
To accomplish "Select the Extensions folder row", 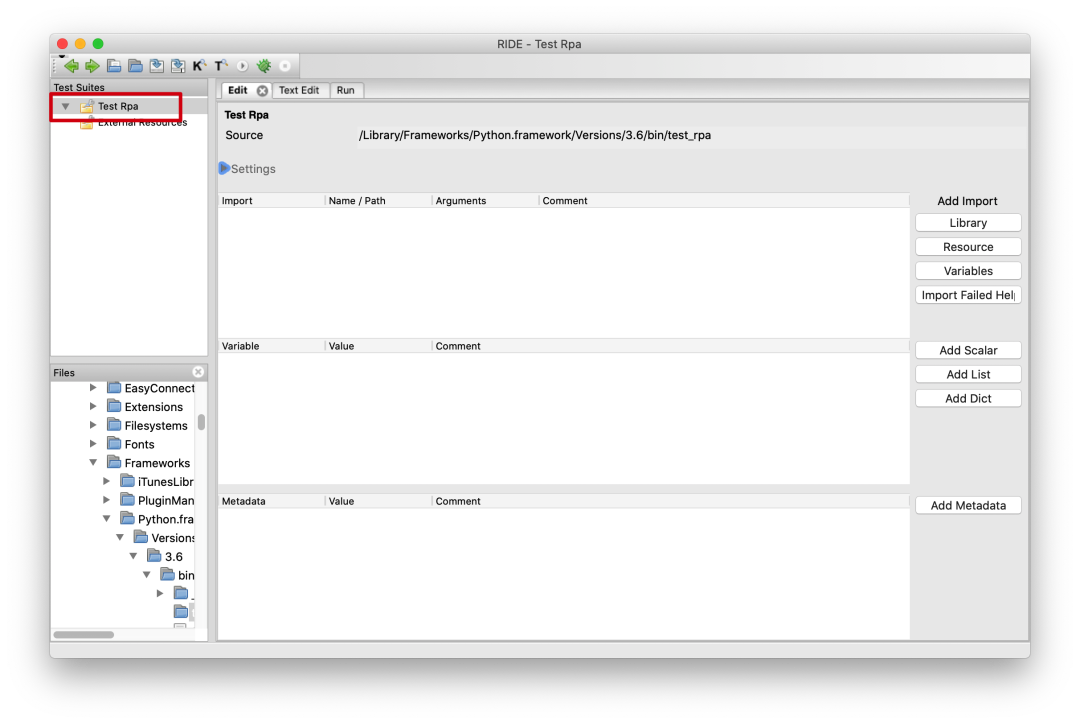I will coord(153,407).
